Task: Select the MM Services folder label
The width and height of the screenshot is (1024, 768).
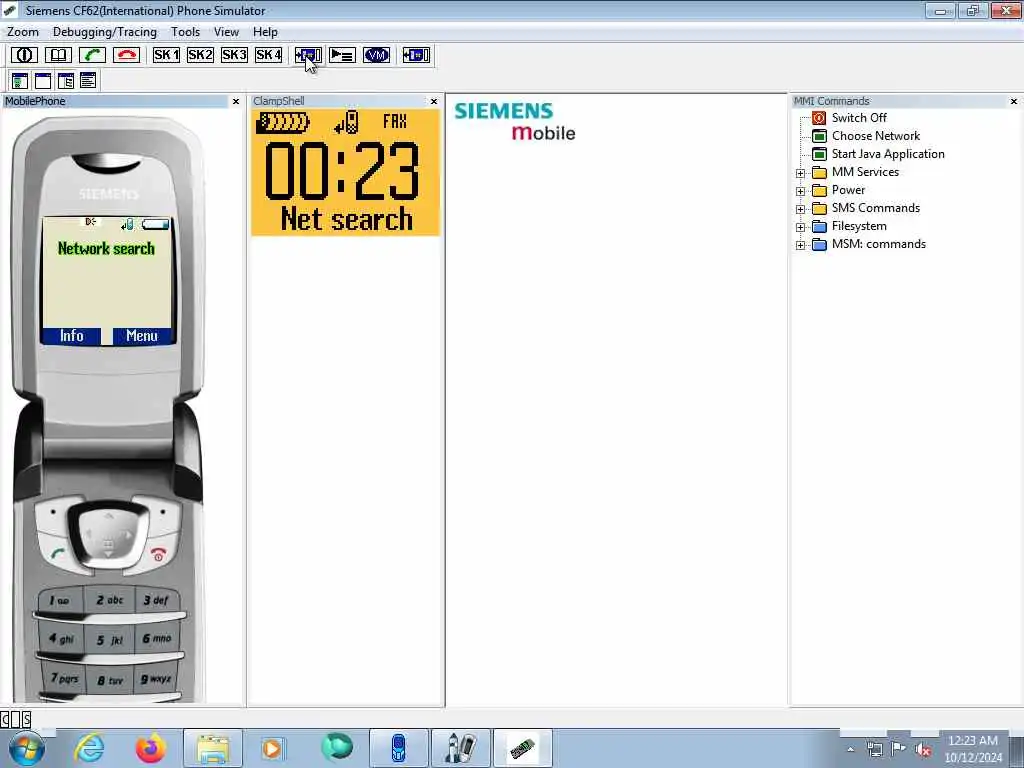Action: pos(865,172)
